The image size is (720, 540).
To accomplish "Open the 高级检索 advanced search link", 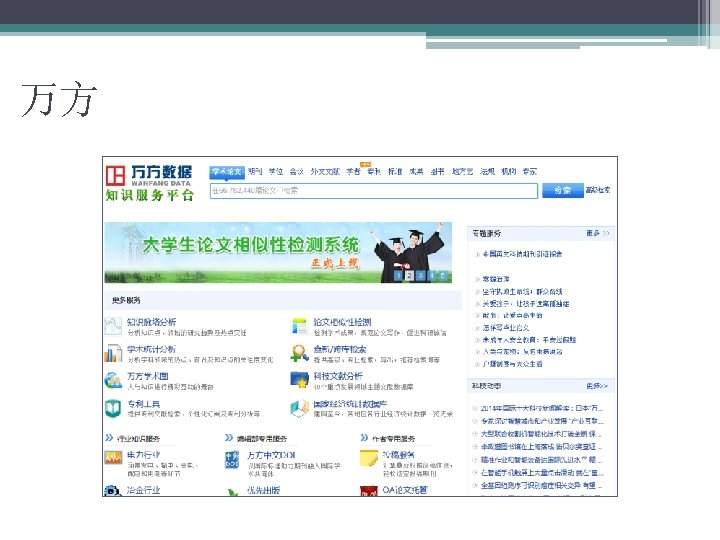I will point(598,190).
